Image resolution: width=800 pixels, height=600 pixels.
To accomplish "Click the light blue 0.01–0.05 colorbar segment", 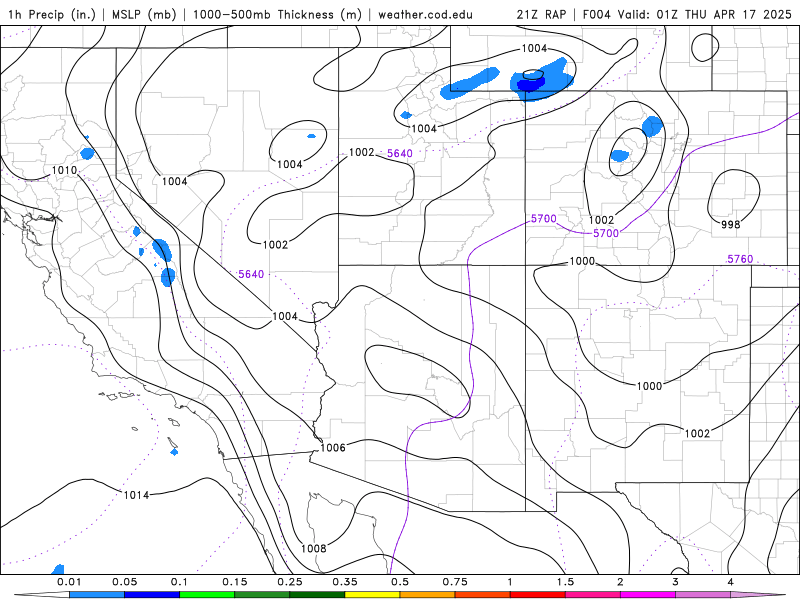I will coord(97,595).
